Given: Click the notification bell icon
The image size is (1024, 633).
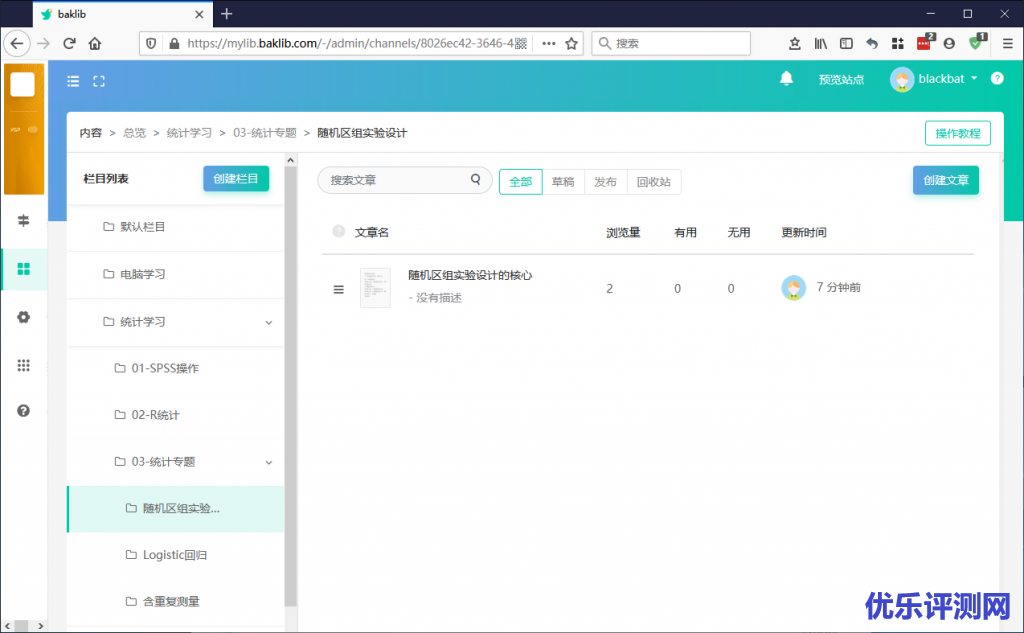Looking at the screenshot, I should pyautogui.click(x=786, y=79).
